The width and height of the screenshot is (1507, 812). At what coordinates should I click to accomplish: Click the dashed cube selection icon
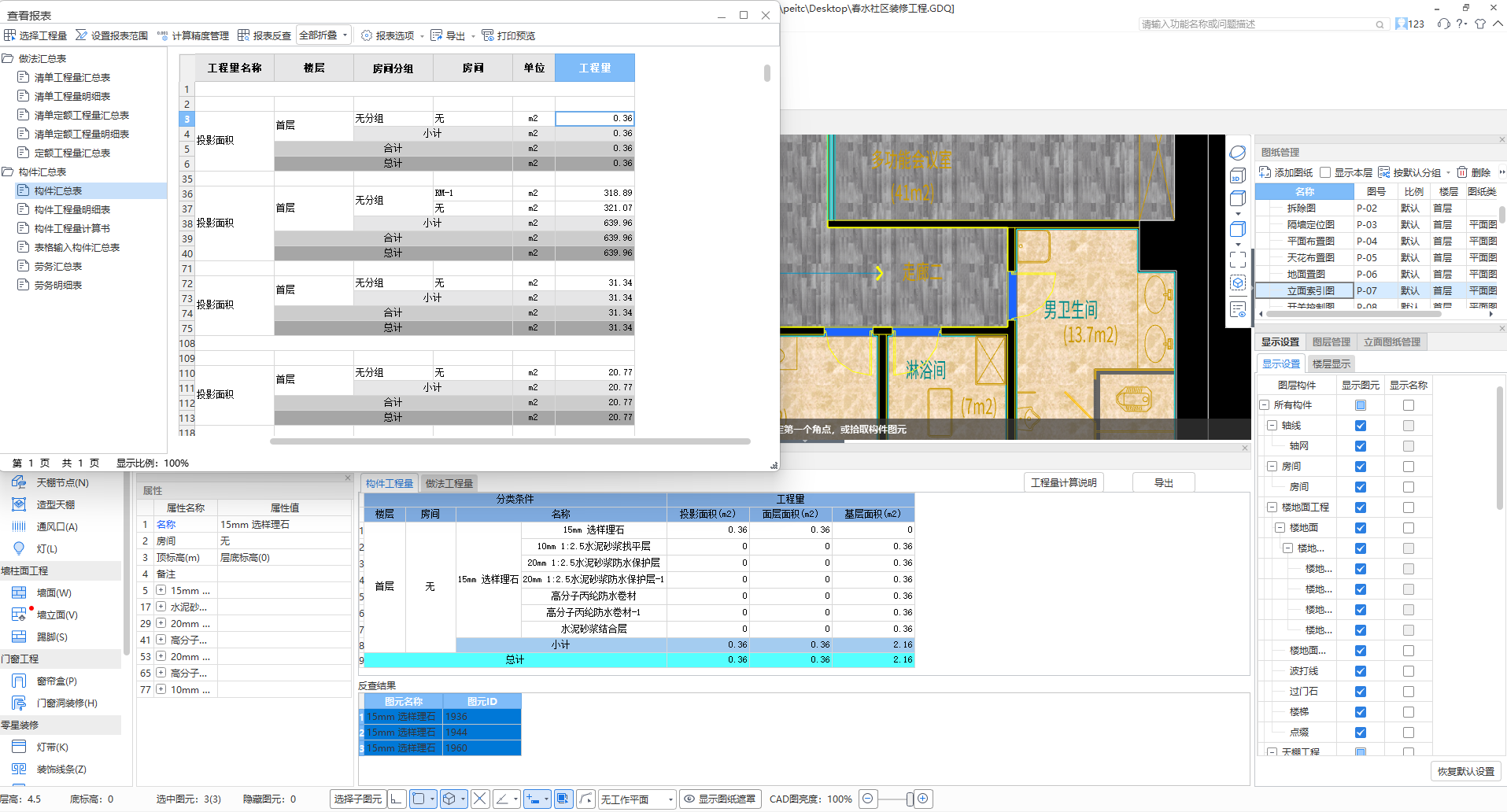[x=1237, y=283]
